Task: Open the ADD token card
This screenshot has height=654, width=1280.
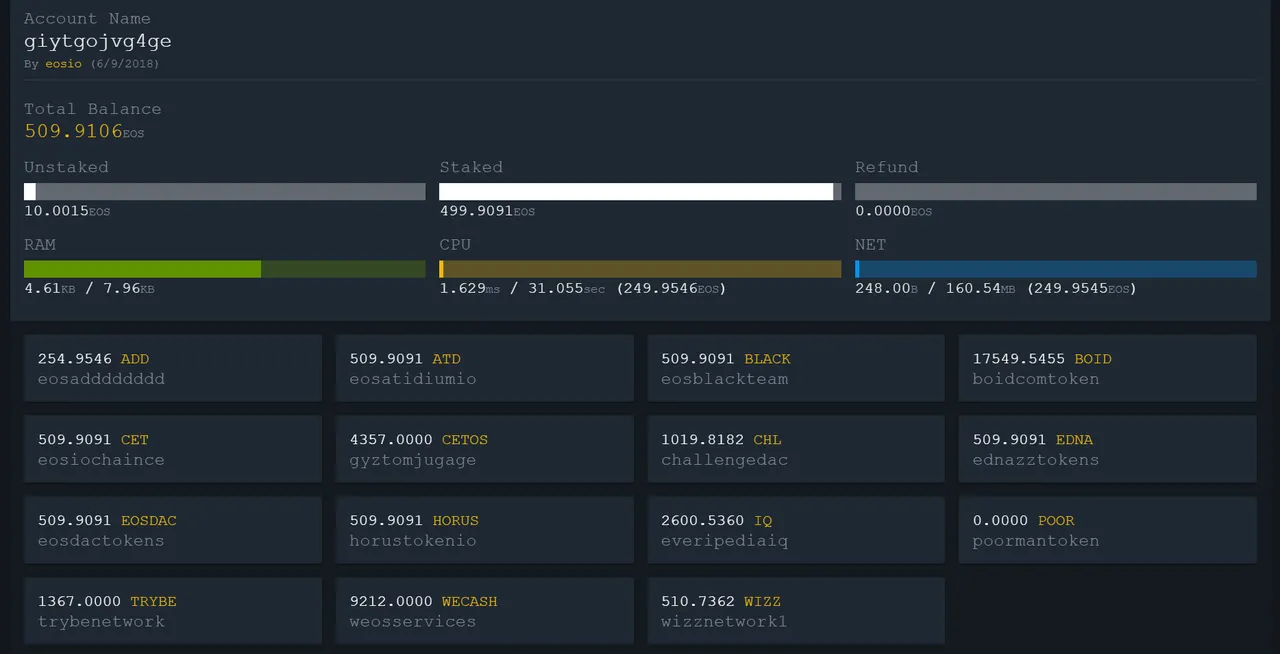Action: [x=173, y=368]
